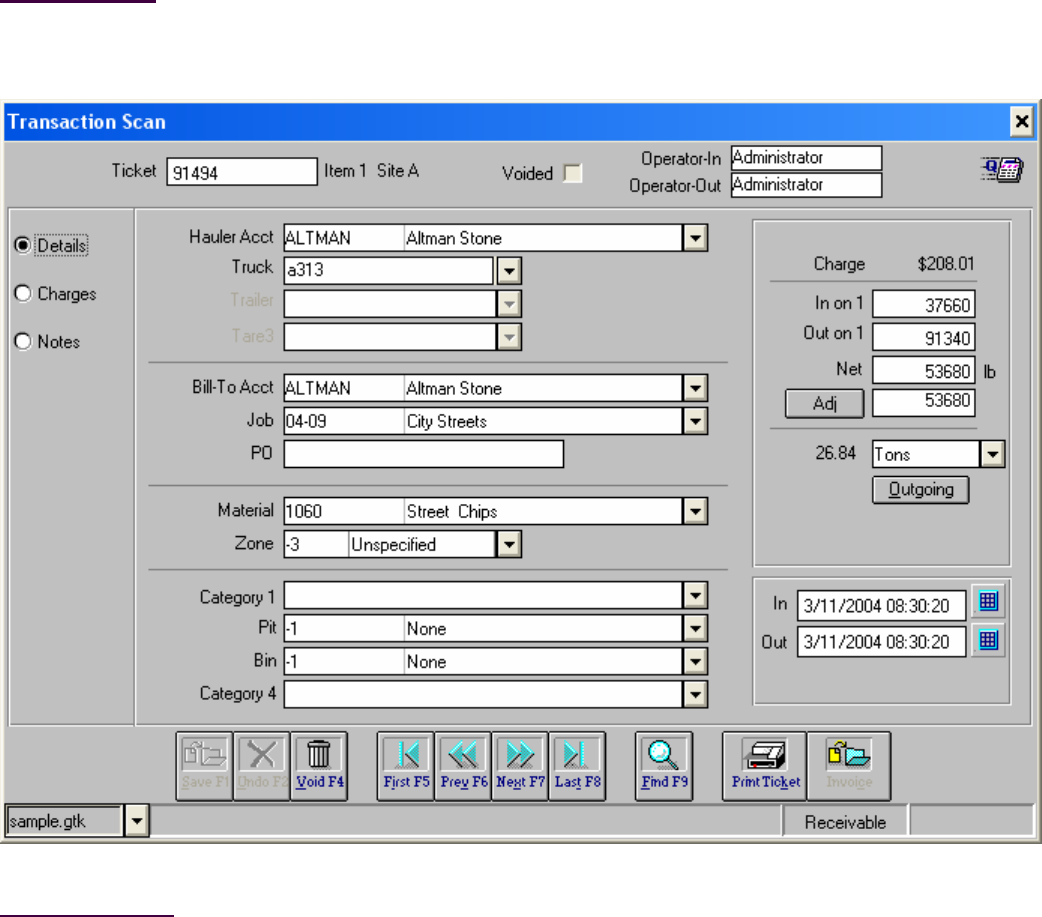
Task: Select the Notes radio option
Action: pyautogui.click(x=23, y=341)
